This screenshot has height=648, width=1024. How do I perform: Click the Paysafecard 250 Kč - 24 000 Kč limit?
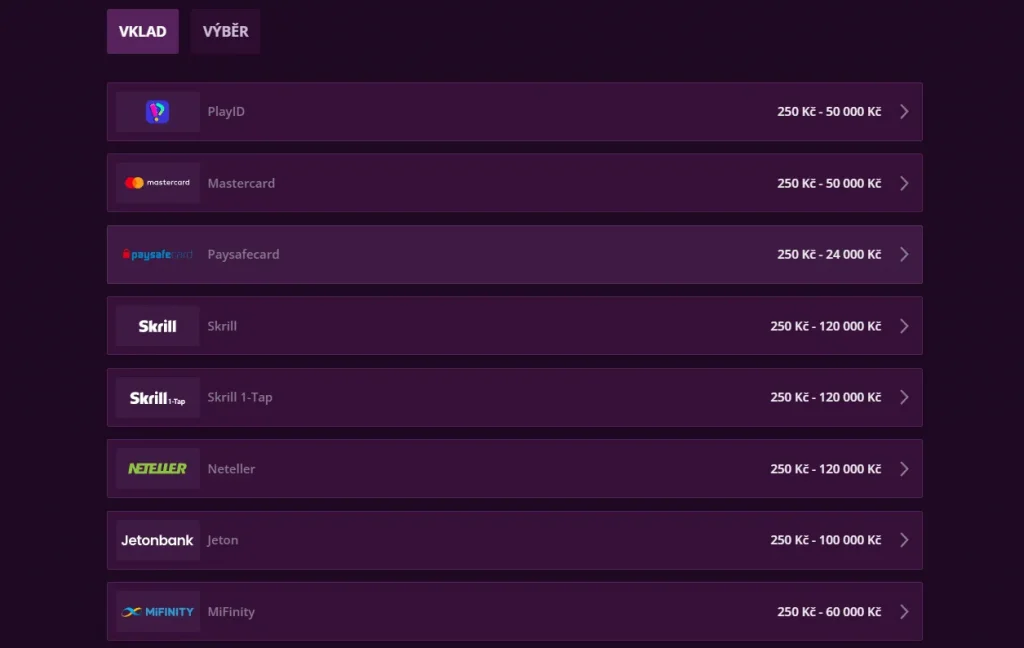click(x=829, y=255)
